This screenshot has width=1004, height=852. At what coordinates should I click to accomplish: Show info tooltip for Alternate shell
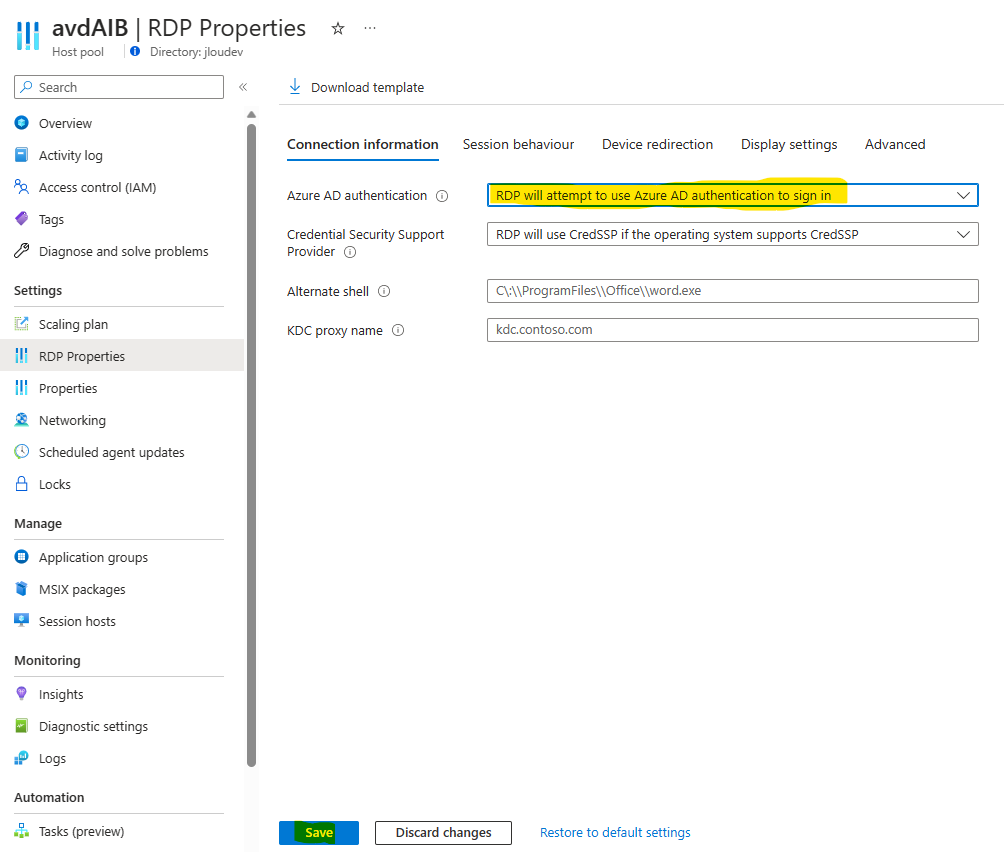(x=384, y=291)
